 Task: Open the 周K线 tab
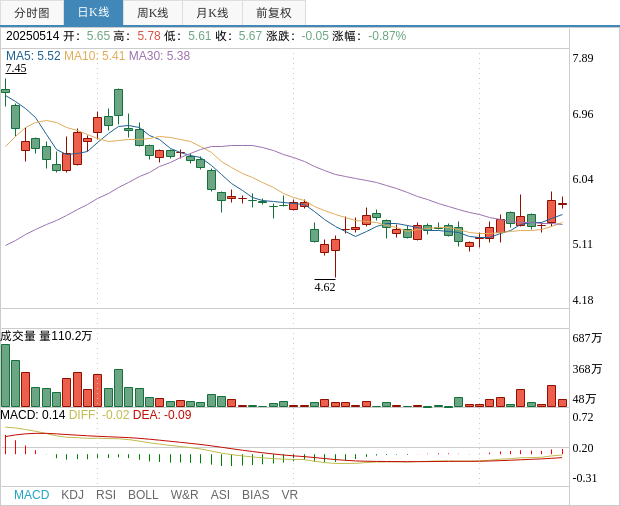153,13
